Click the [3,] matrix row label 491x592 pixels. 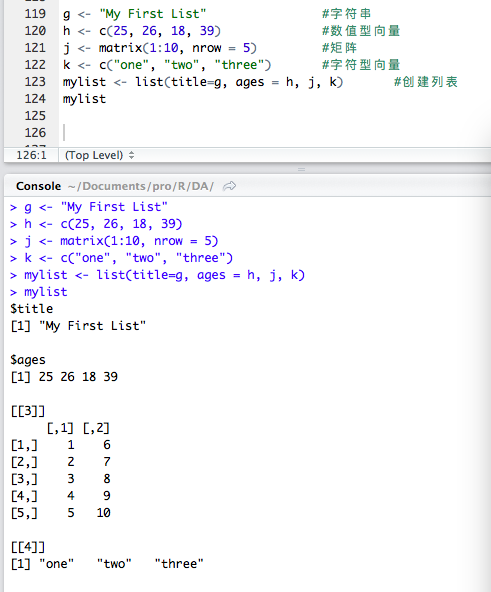pos(24,479)
